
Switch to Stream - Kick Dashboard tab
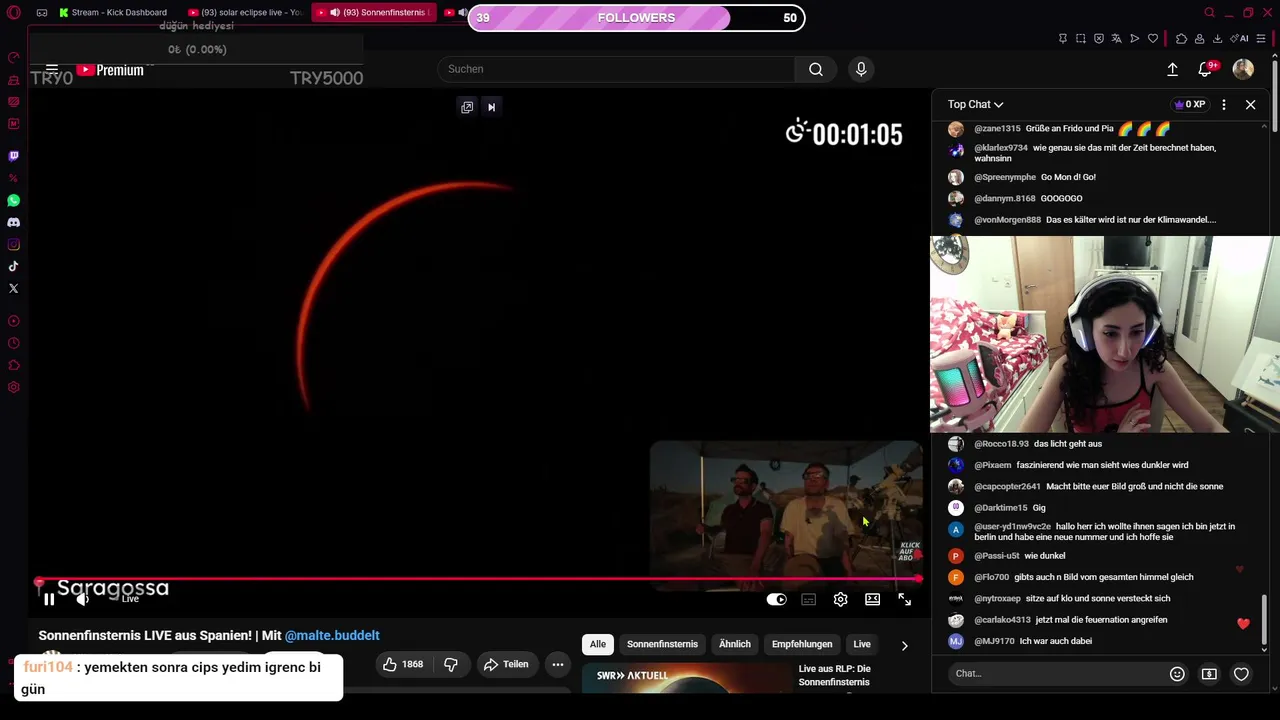[x=113, y=13]
